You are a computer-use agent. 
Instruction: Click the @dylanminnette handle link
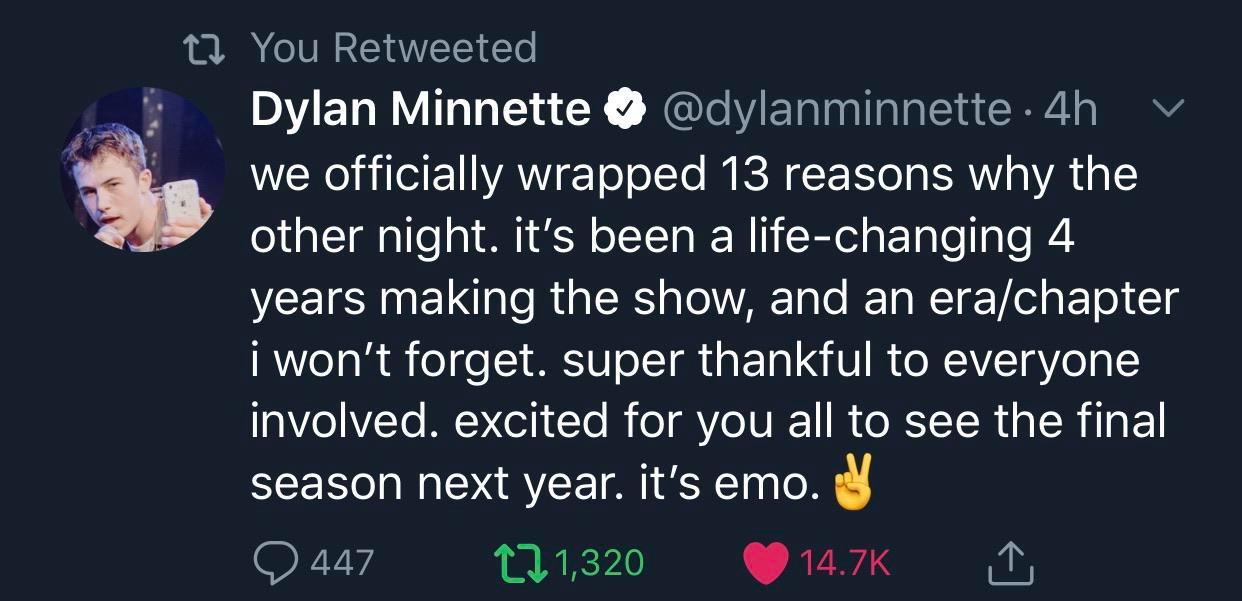[x=837, y=110]
